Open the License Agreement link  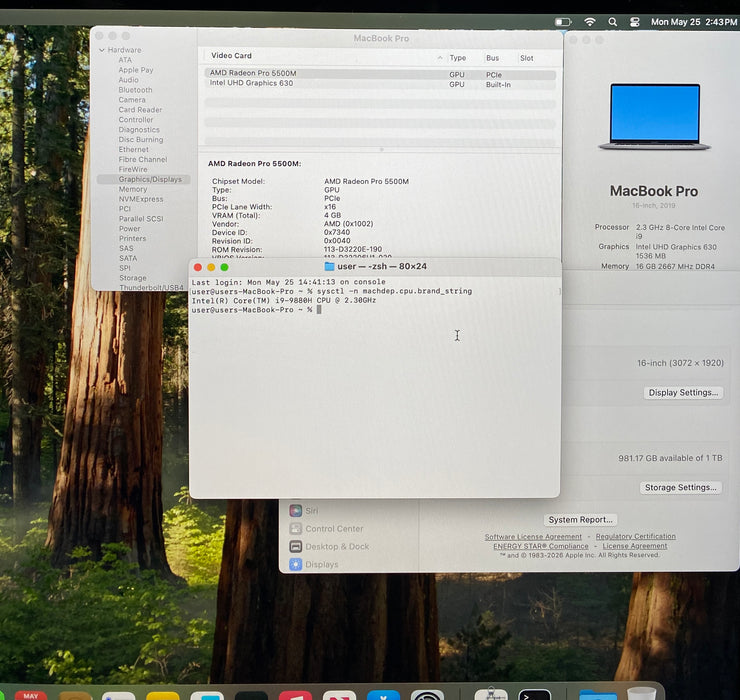pyautogui.click(x=635, y=546)
